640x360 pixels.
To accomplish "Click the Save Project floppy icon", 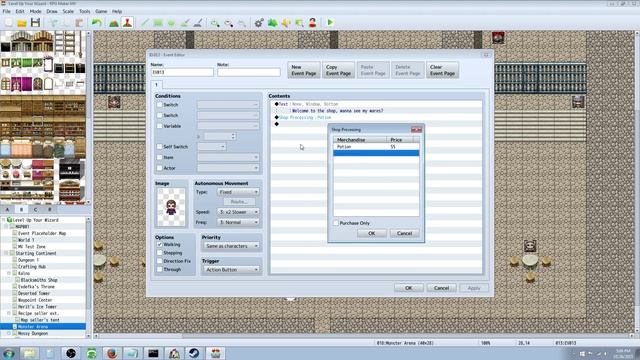I will pos(36,23).
